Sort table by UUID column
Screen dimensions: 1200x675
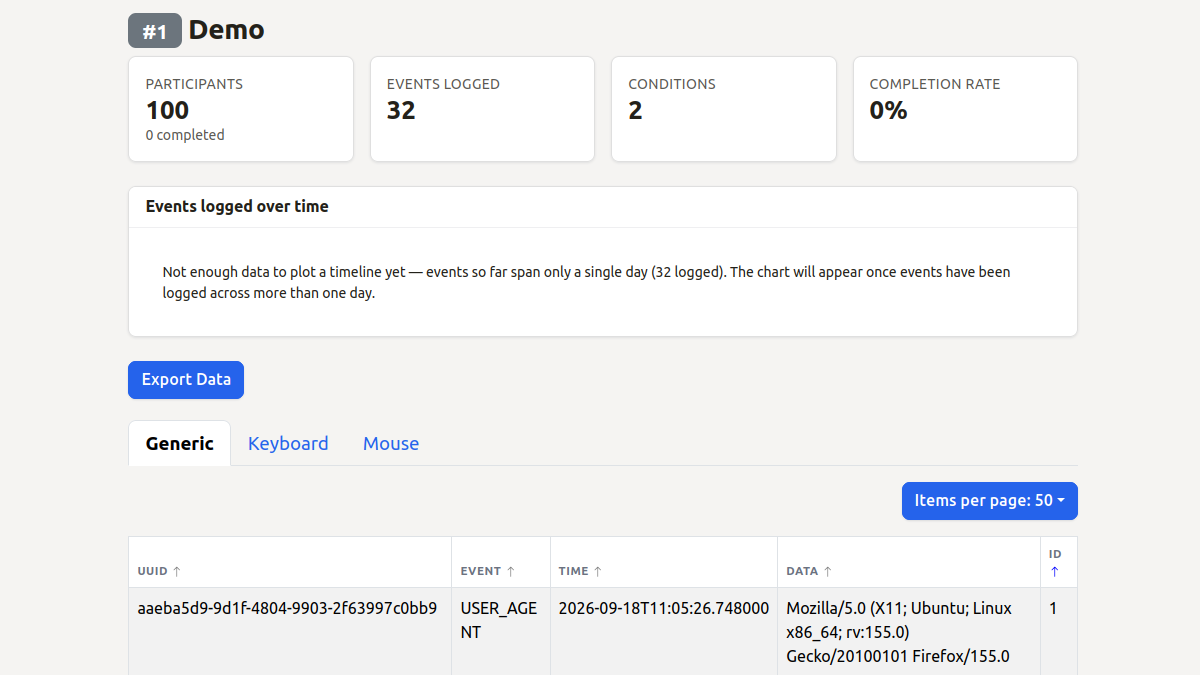click(159, 571)
